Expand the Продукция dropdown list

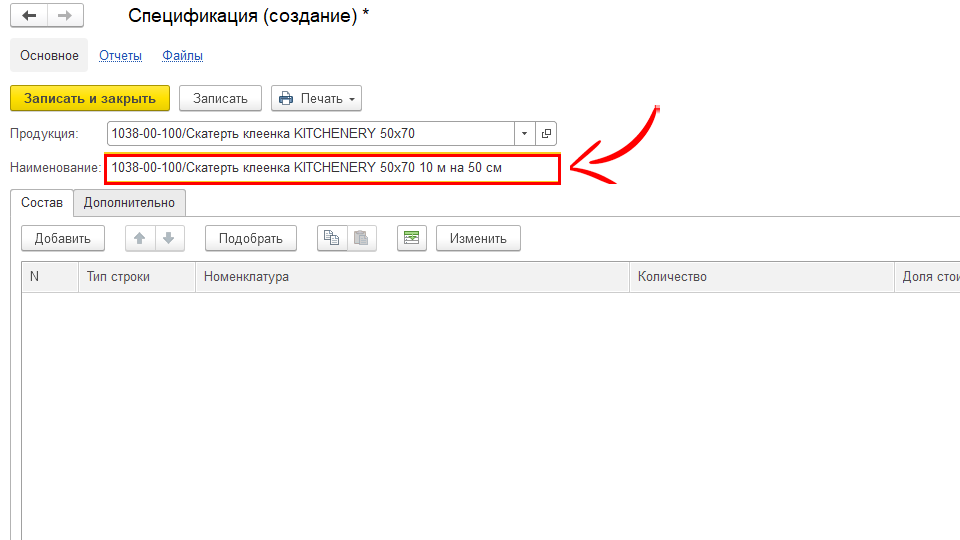pyautogui.click(x=525, y=133)
